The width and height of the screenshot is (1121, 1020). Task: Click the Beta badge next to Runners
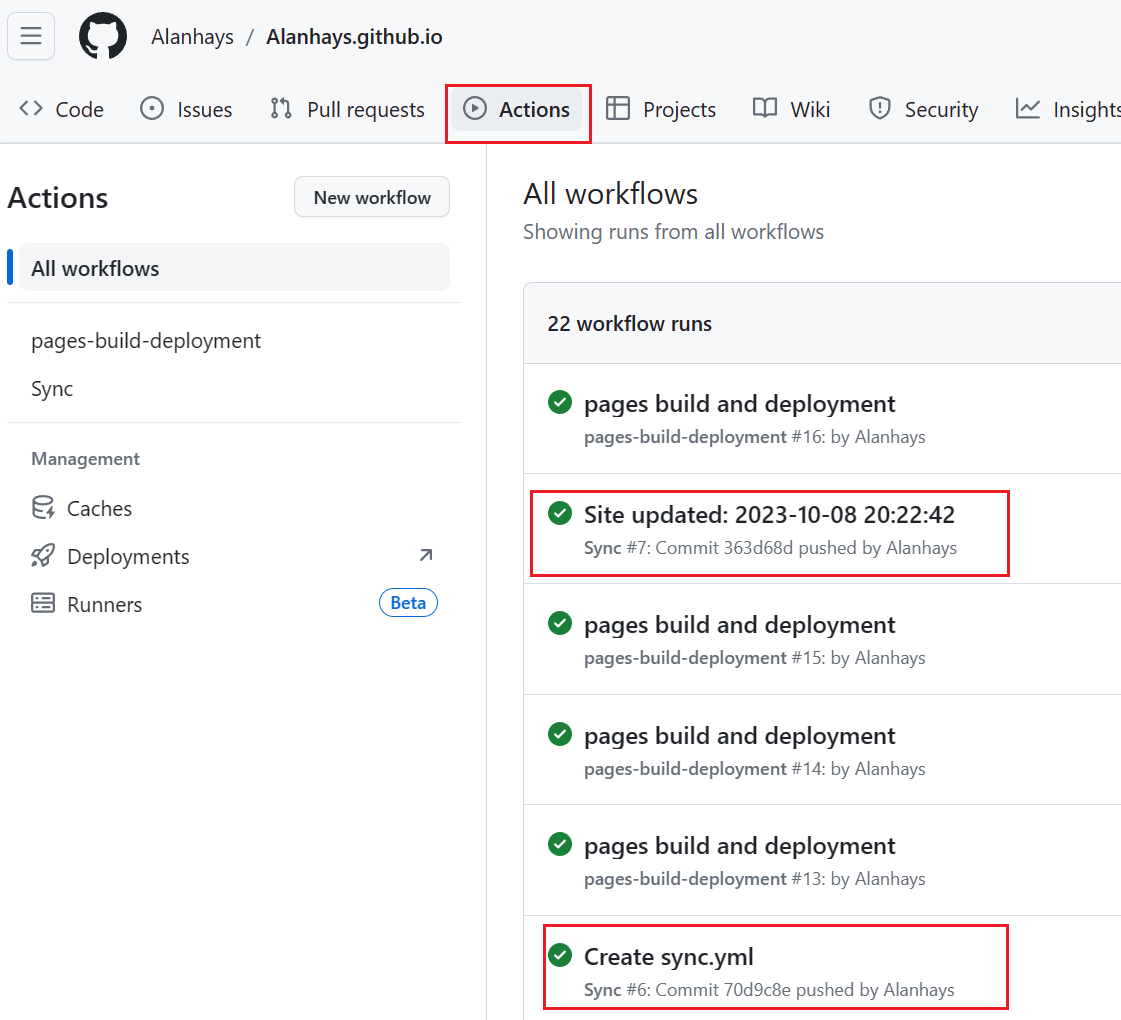point(408,603)
